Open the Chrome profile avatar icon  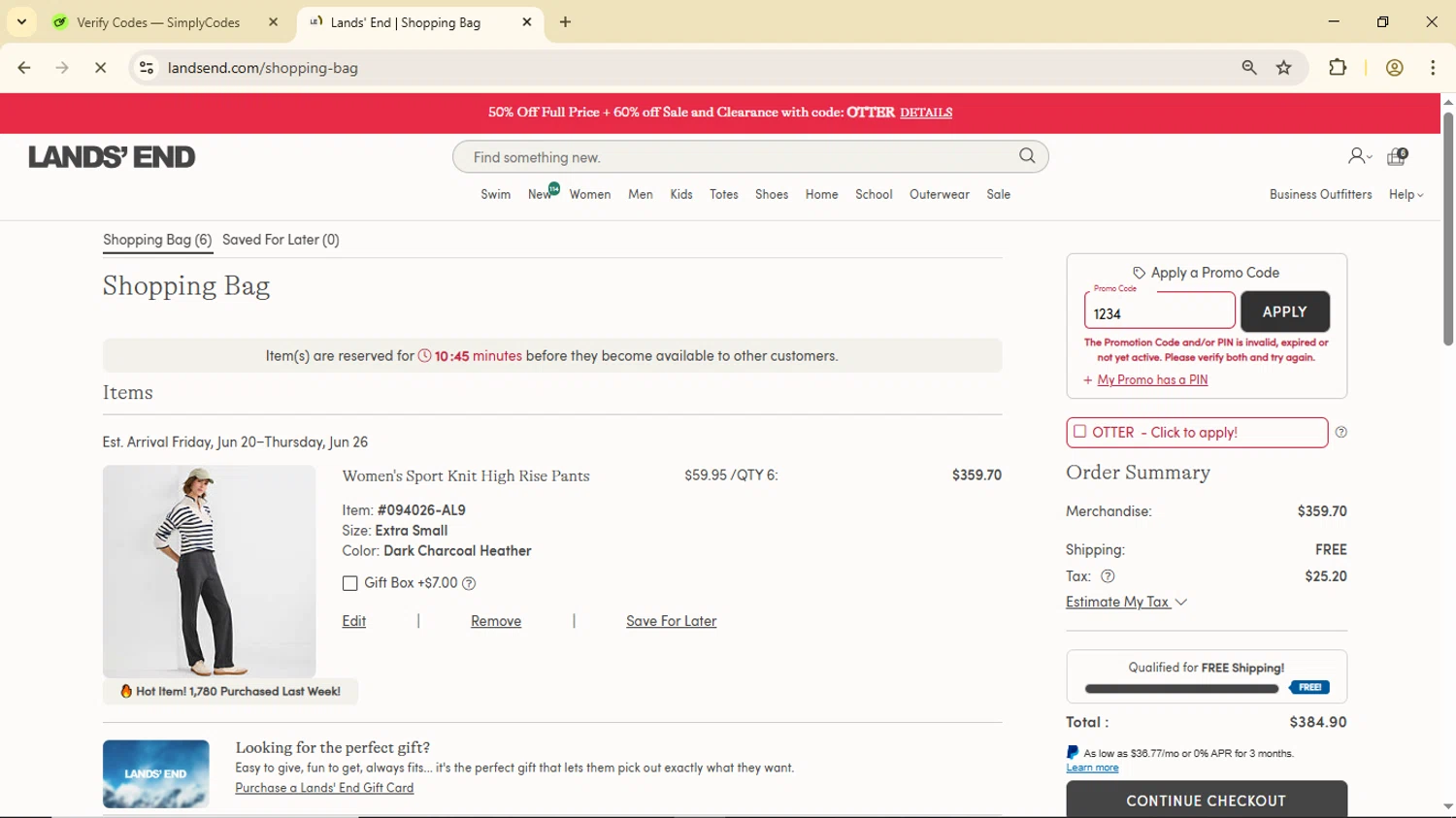[1395, 68]
